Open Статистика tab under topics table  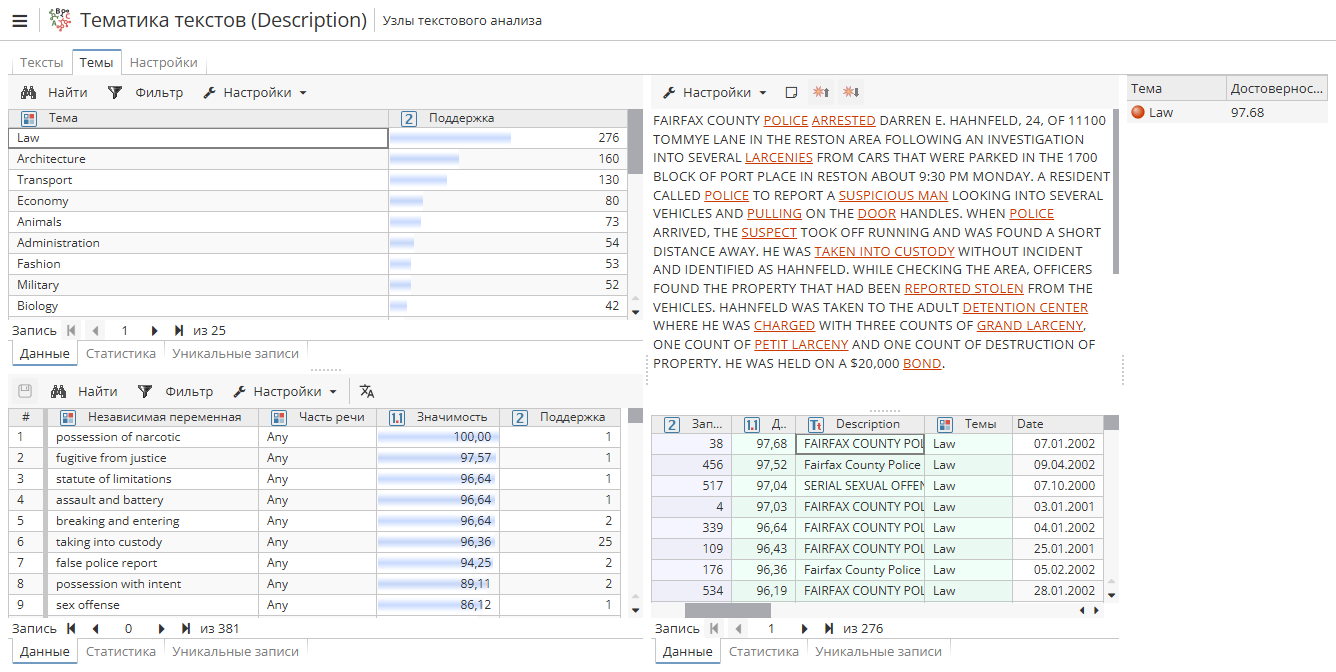tap(121, 353)
